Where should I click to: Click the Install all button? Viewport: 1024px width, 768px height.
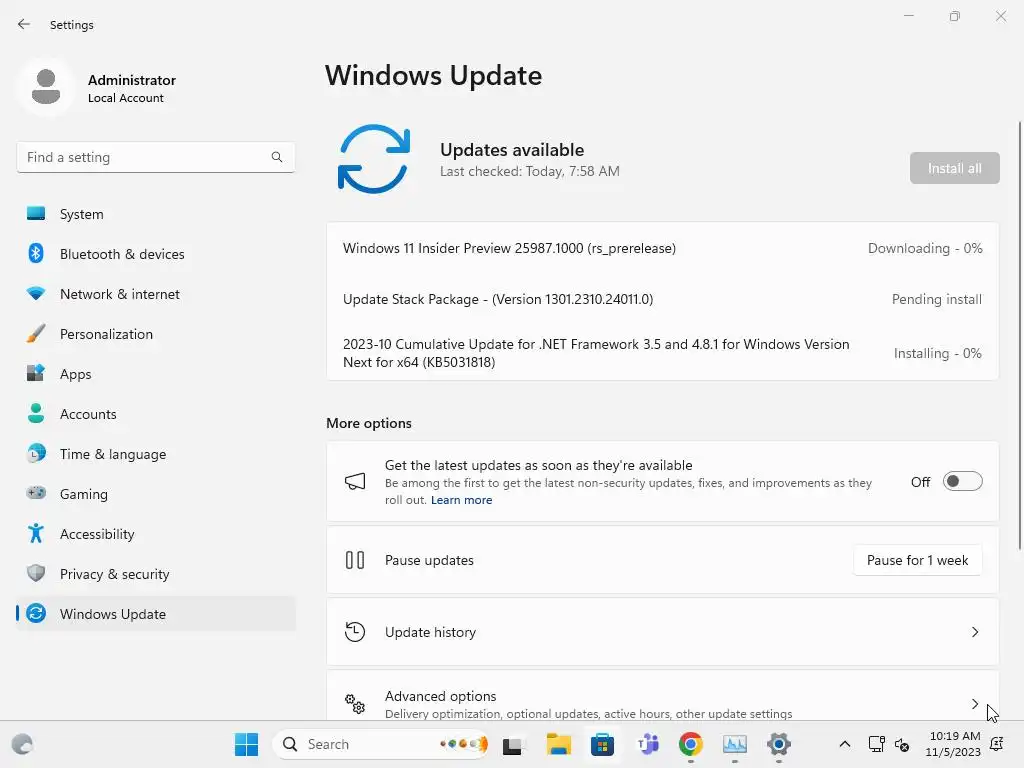pos(954,168)
